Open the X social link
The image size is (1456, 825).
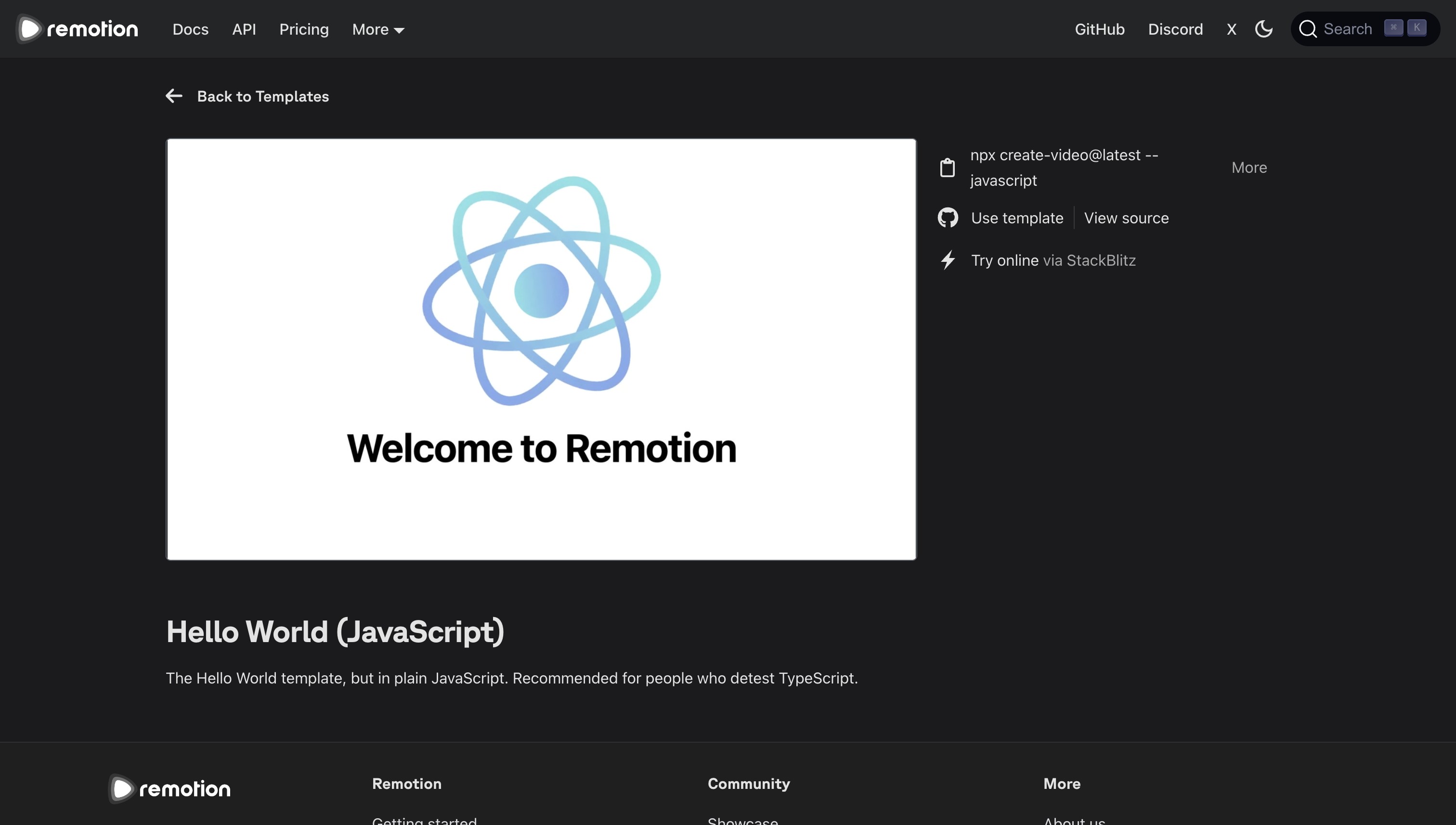click(1231, 29)
